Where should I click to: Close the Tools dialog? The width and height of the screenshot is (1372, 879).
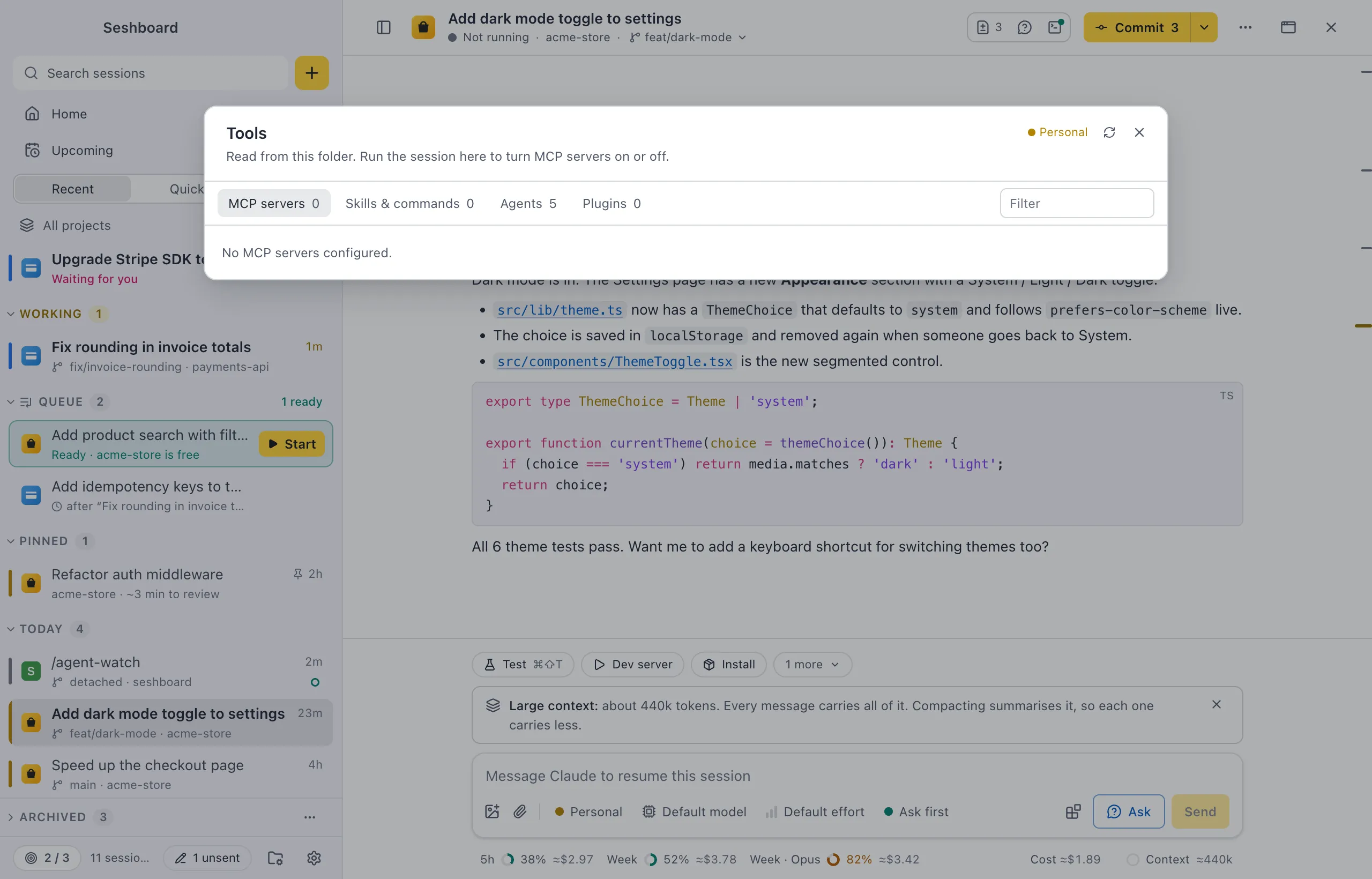point(1139,132)
